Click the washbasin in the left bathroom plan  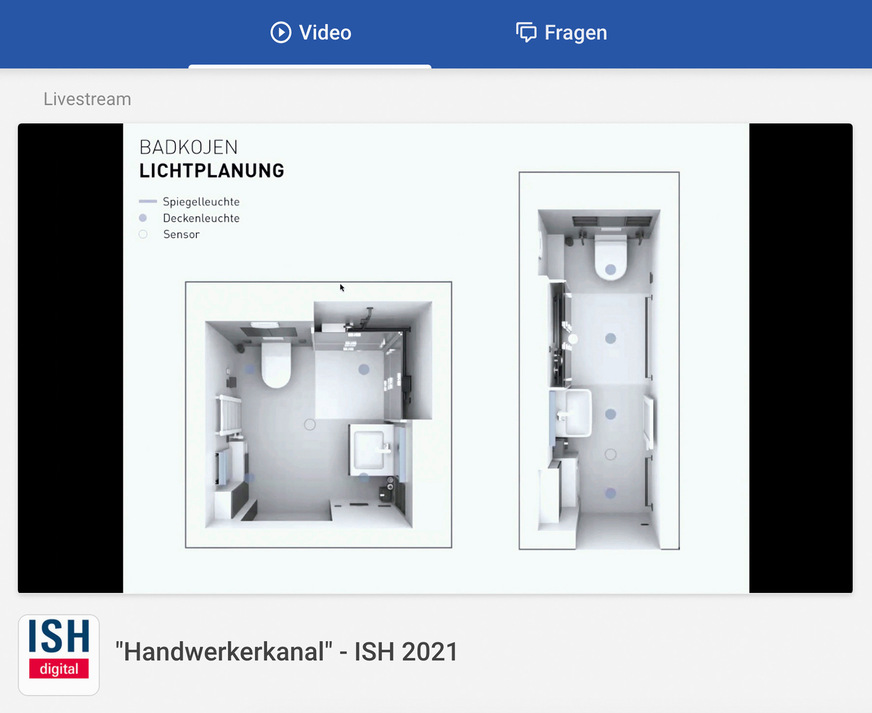tap(373, 447)
